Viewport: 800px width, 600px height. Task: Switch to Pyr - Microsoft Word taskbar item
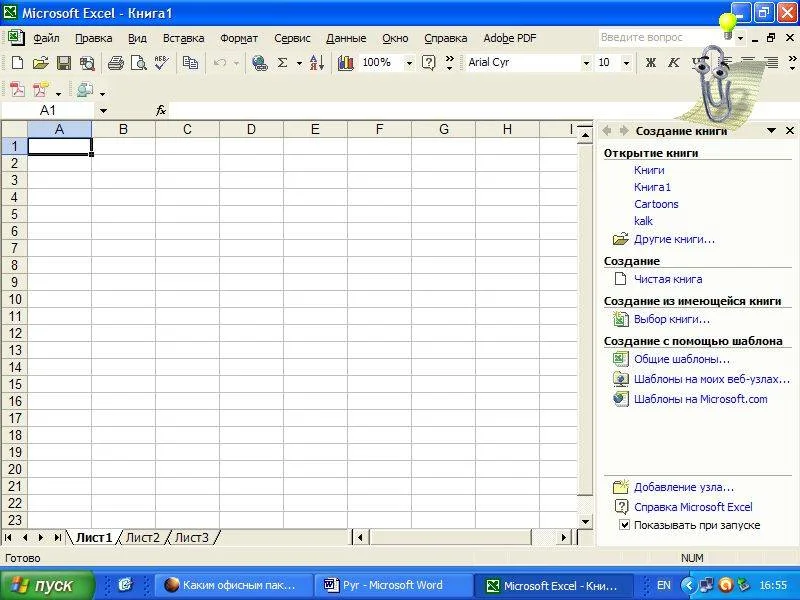[x=393, y=585]
